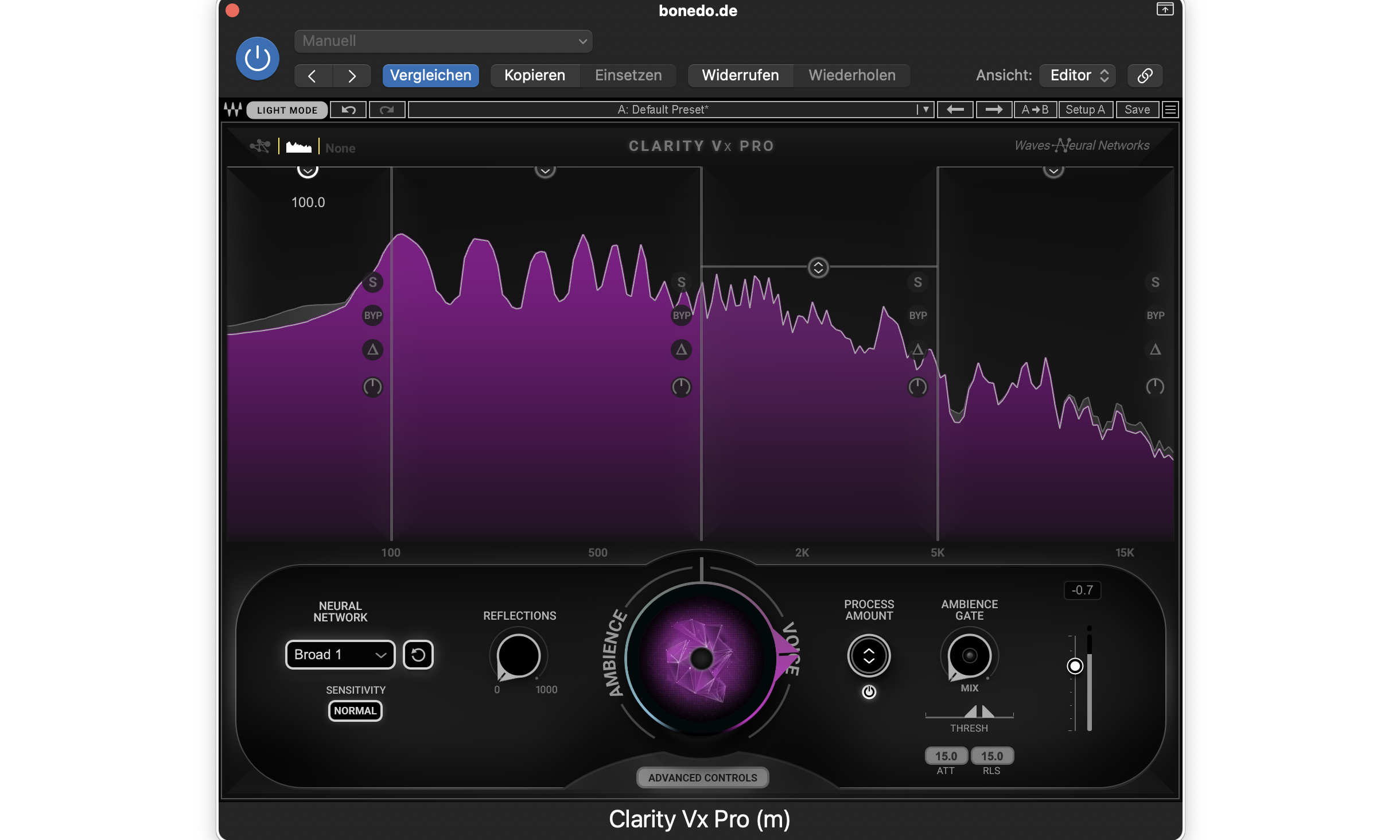The image size is (1400, 840).
Task: Click the Waves logo icon
Action: 234,110
